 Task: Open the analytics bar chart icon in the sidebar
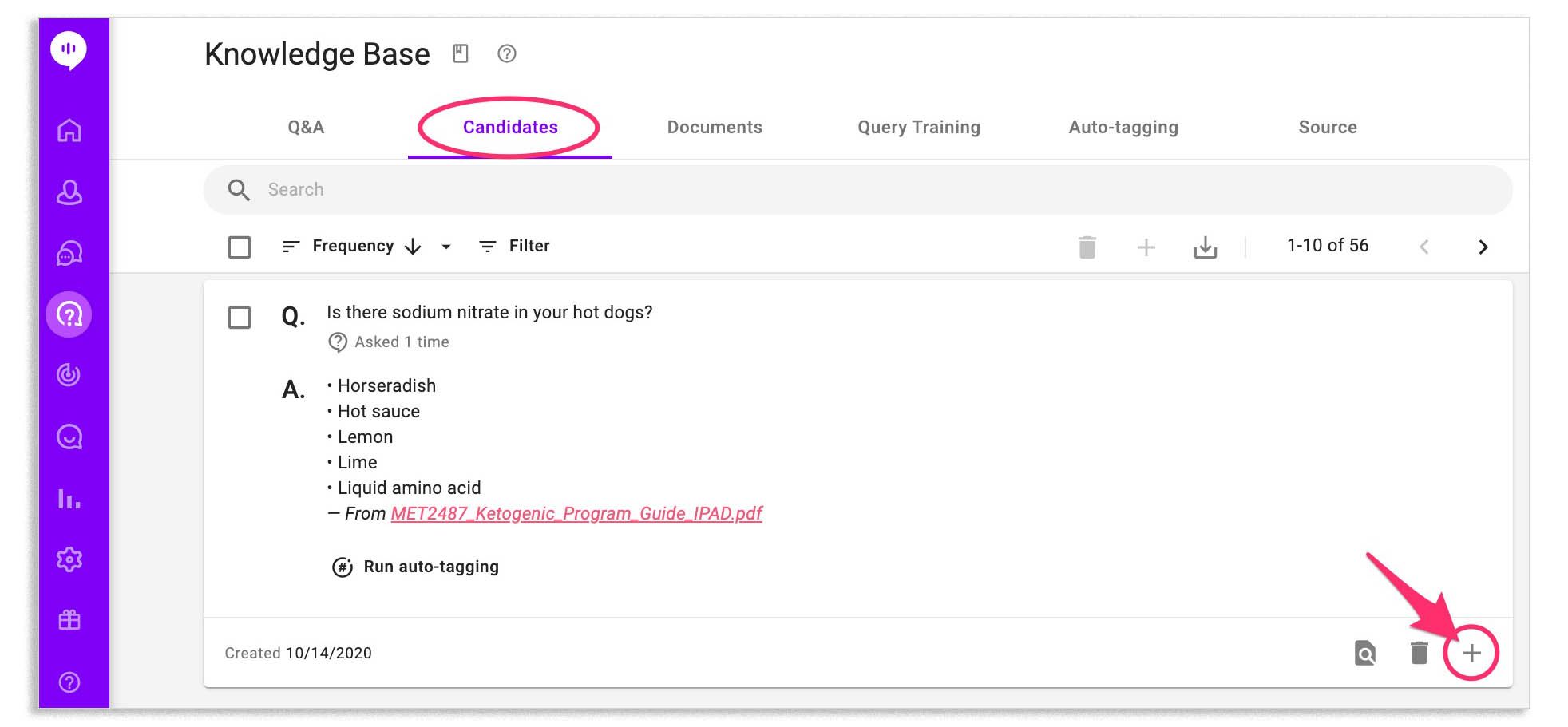(69, 499)
